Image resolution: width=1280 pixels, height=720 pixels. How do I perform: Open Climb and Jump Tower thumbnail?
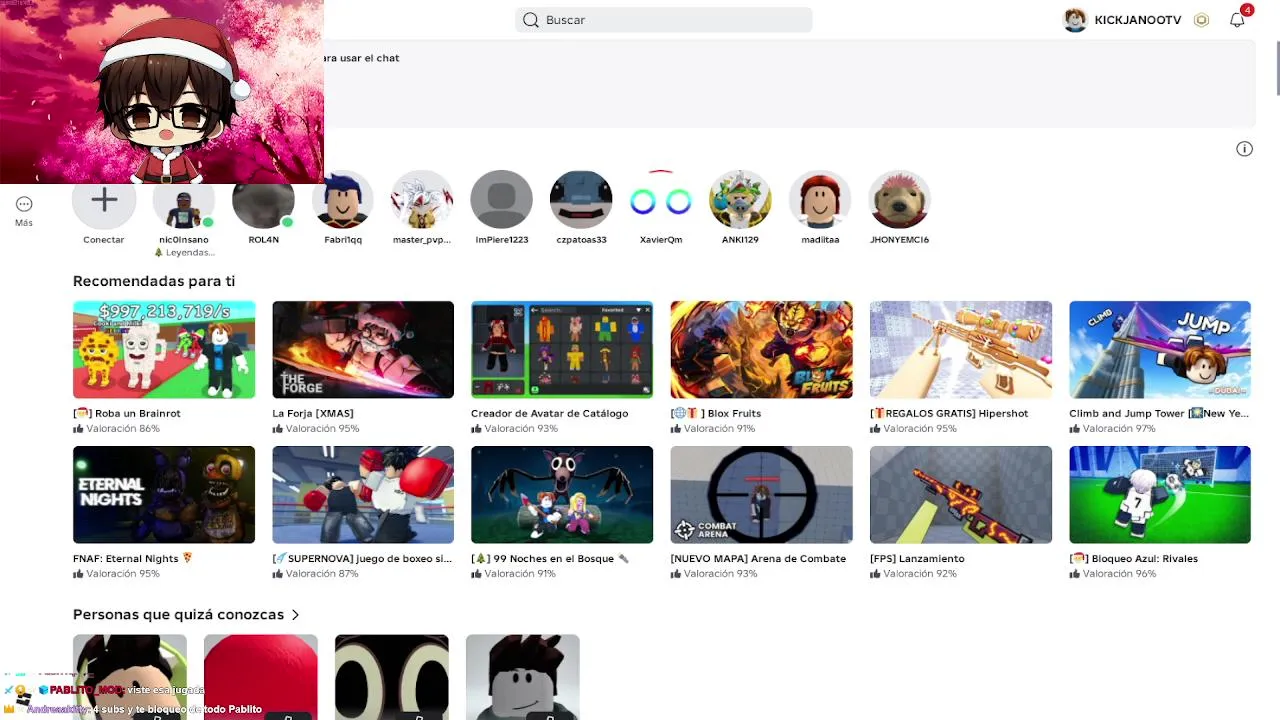[1160, 350]
